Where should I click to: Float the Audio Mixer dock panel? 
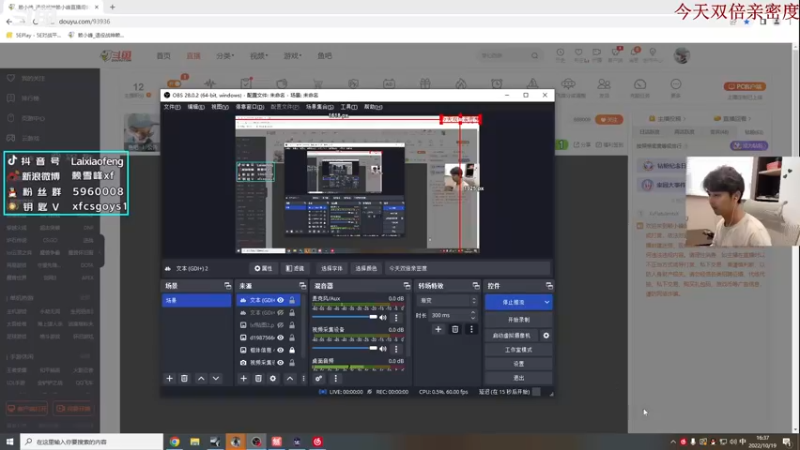pos(406,286)
